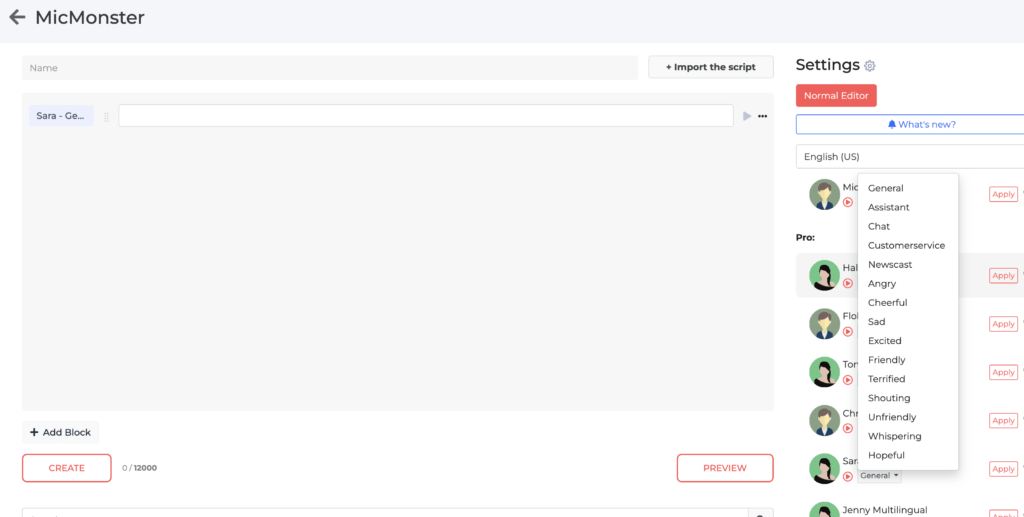Viewport: 1024px width, 517px height.
Task: Play the Sara text block
Action: pos(747,116)
